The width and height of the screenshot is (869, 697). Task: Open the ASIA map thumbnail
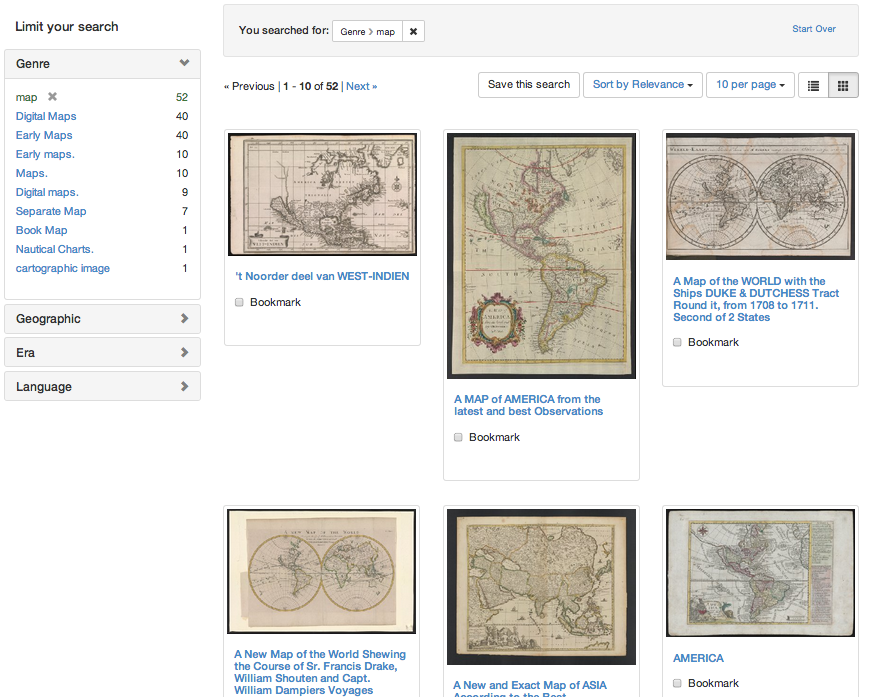541,587
